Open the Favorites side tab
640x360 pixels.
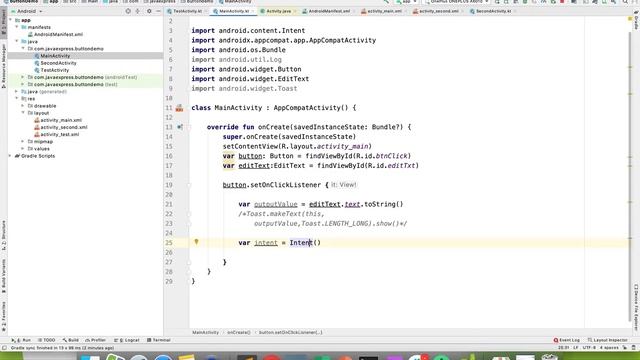(x=3, y=316)
